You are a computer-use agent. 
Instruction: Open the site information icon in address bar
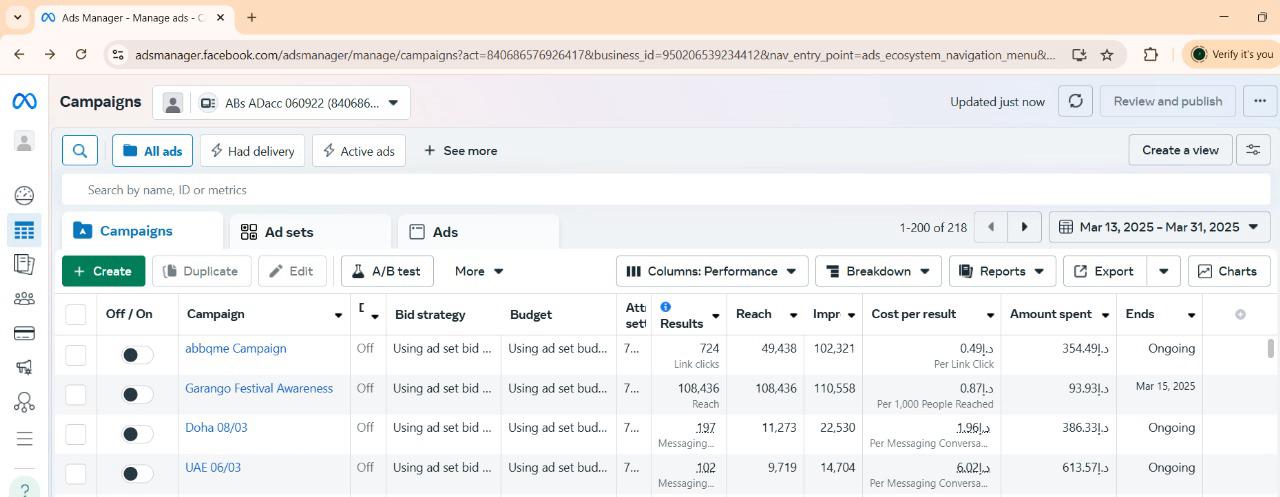click(118, 55)
